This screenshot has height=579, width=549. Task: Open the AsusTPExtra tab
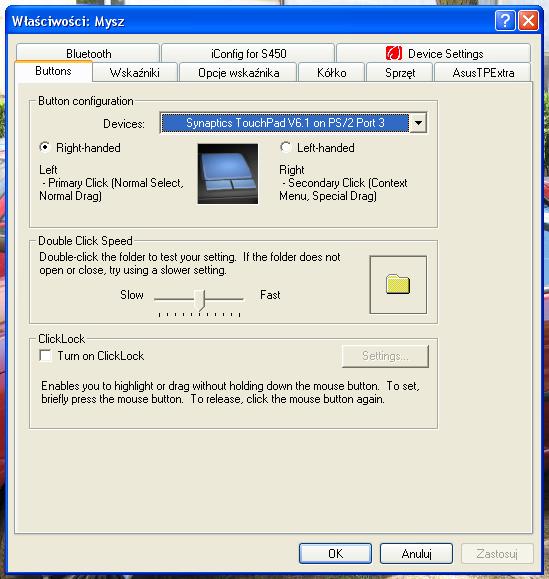tap(483, 73)
